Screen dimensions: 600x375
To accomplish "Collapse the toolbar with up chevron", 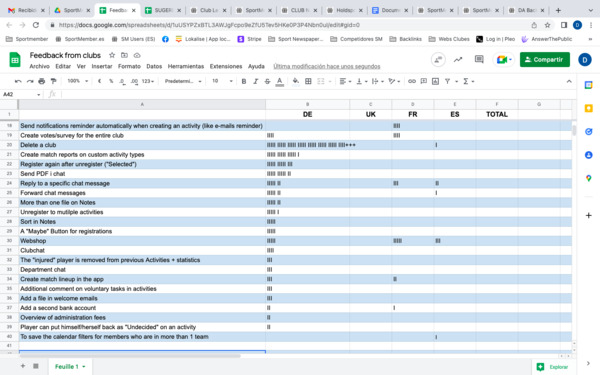I will (x=569, y=81).
